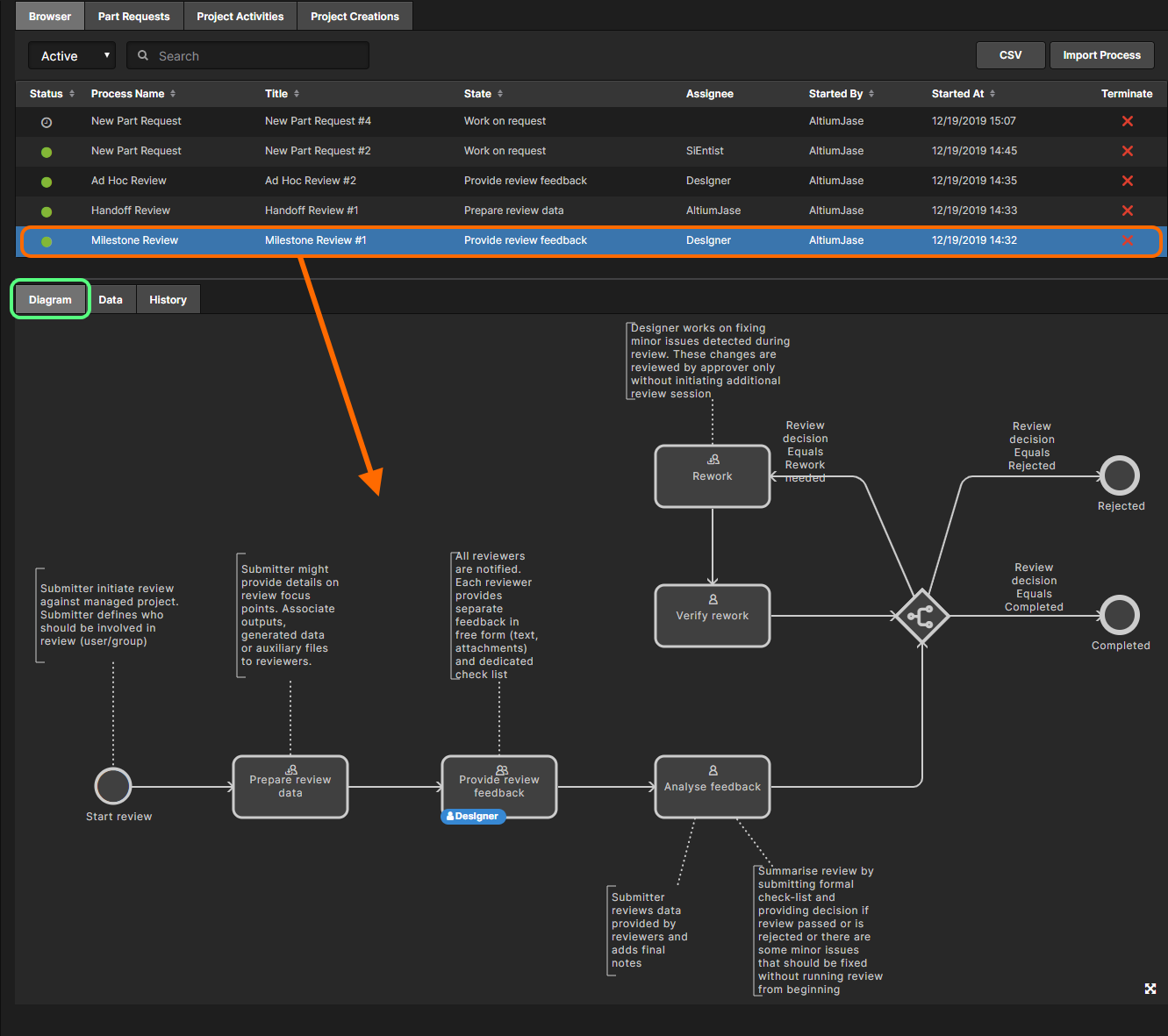The height and width of the screenshot is (1036, 1168).
Task: Click the in-progress status icon on New Part Request #4
Action: pos(46,121)
